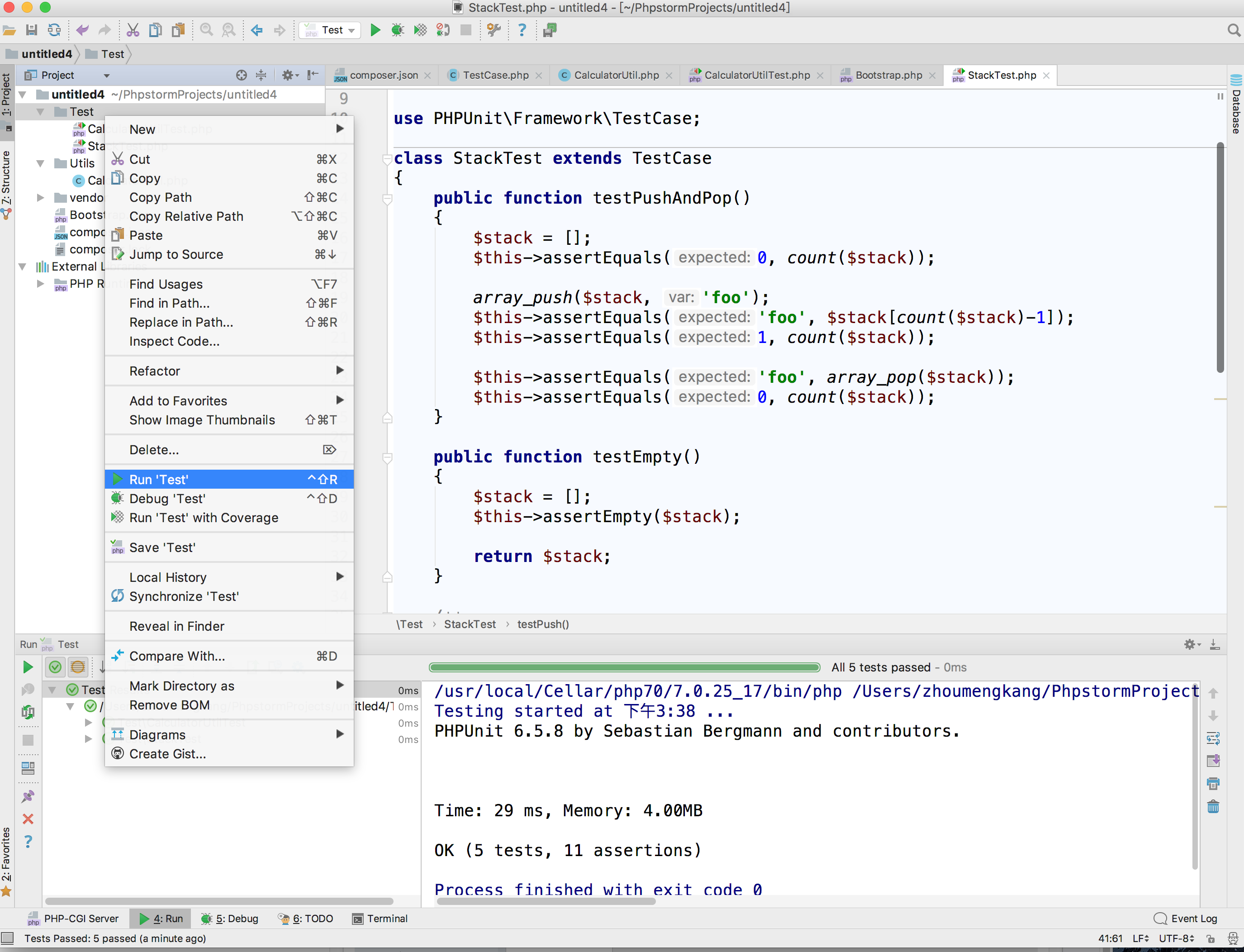Click the UTF-8 encoding selector in status bar
Image resolution: width=1244 pixels, height=952 pixels.
tap(1176, 938)
